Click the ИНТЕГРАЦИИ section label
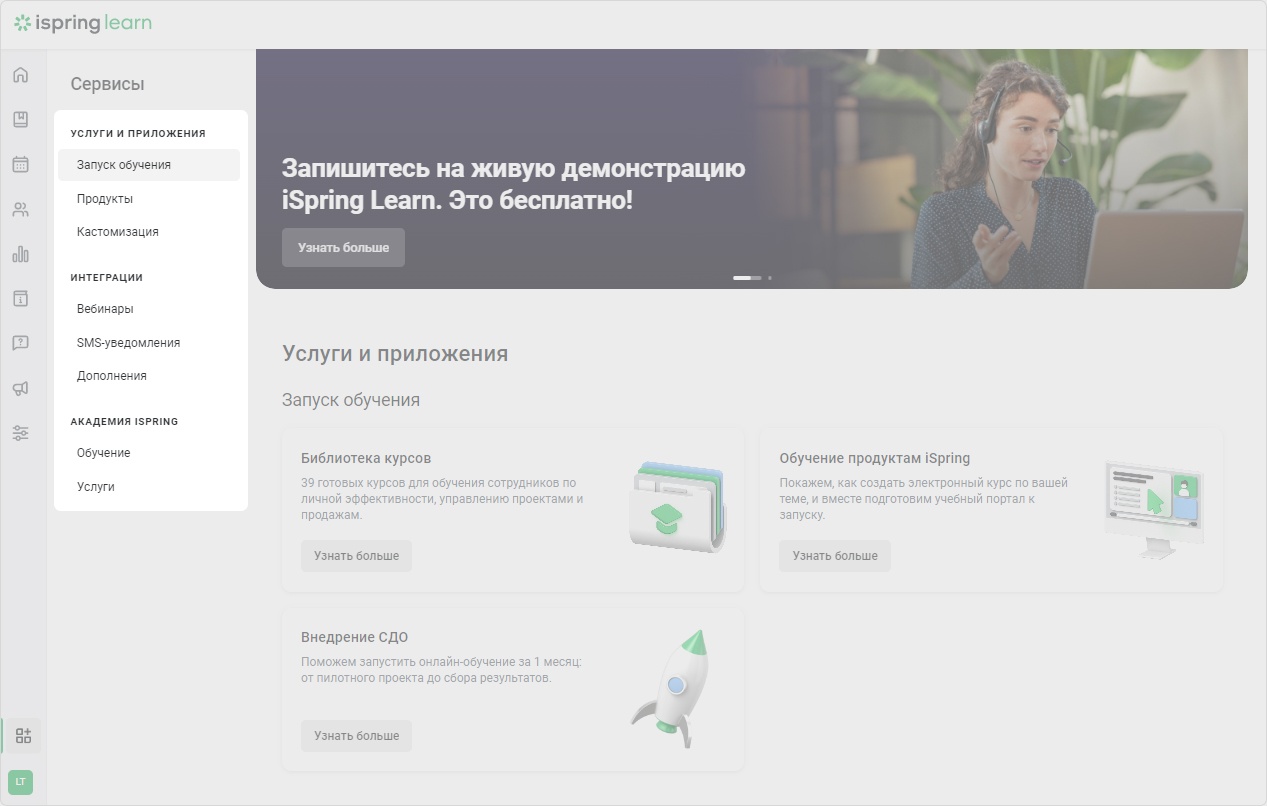 (107, 278)
